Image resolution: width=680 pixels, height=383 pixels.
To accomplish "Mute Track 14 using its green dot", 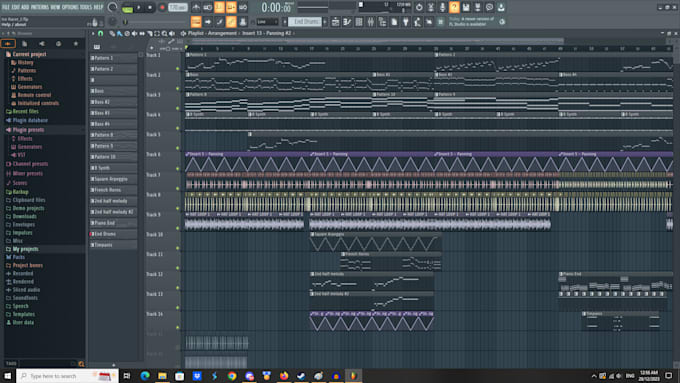I will [x=177, y=327].
